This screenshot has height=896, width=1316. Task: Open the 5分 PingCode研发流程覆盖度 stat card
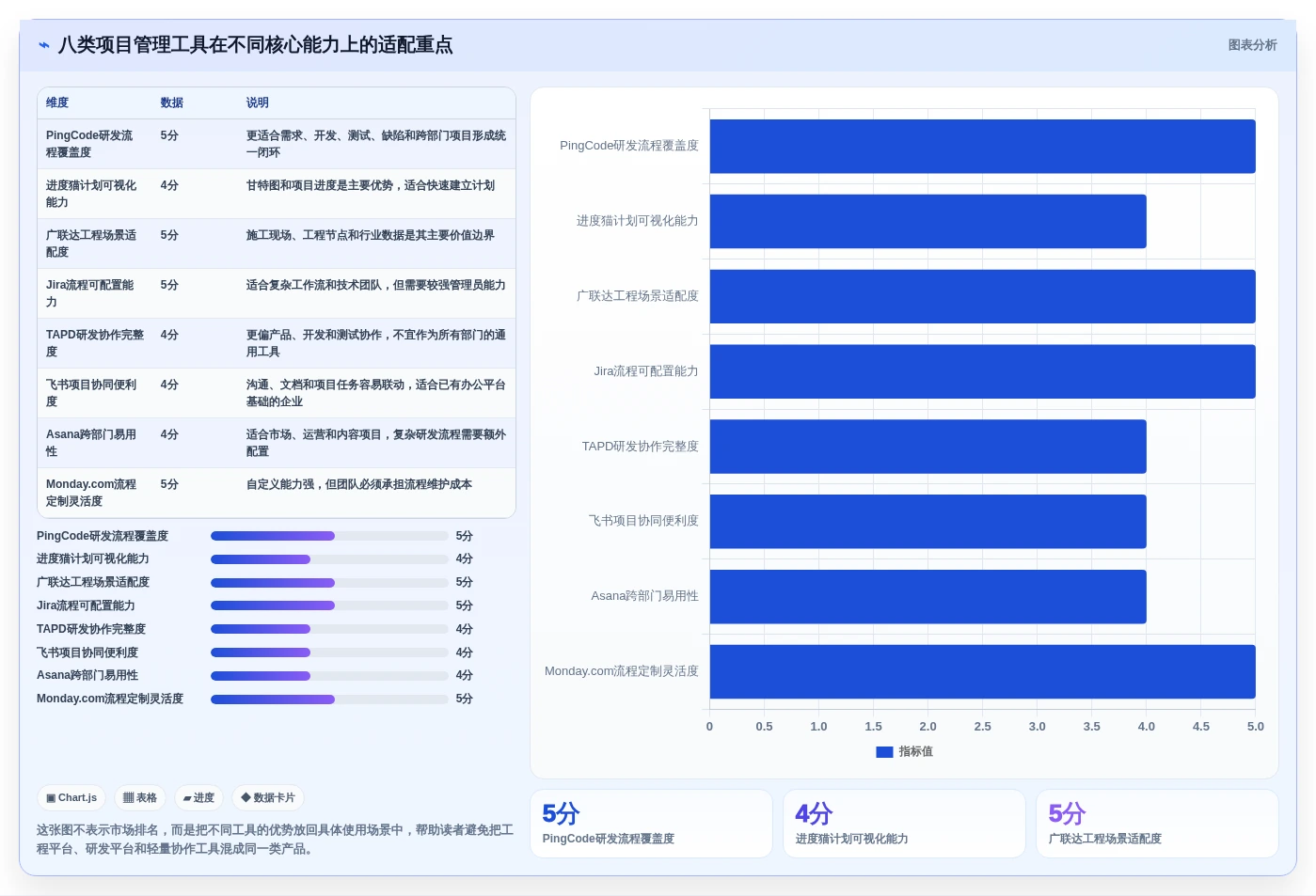(x=651, y=824)
